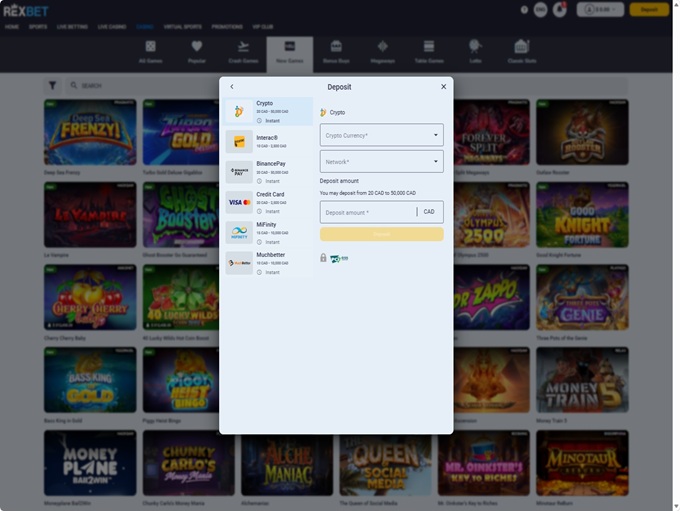Open La Vampire game thumbnail
Viewport: 680px width, 511px height.
(x=90, y=215)
